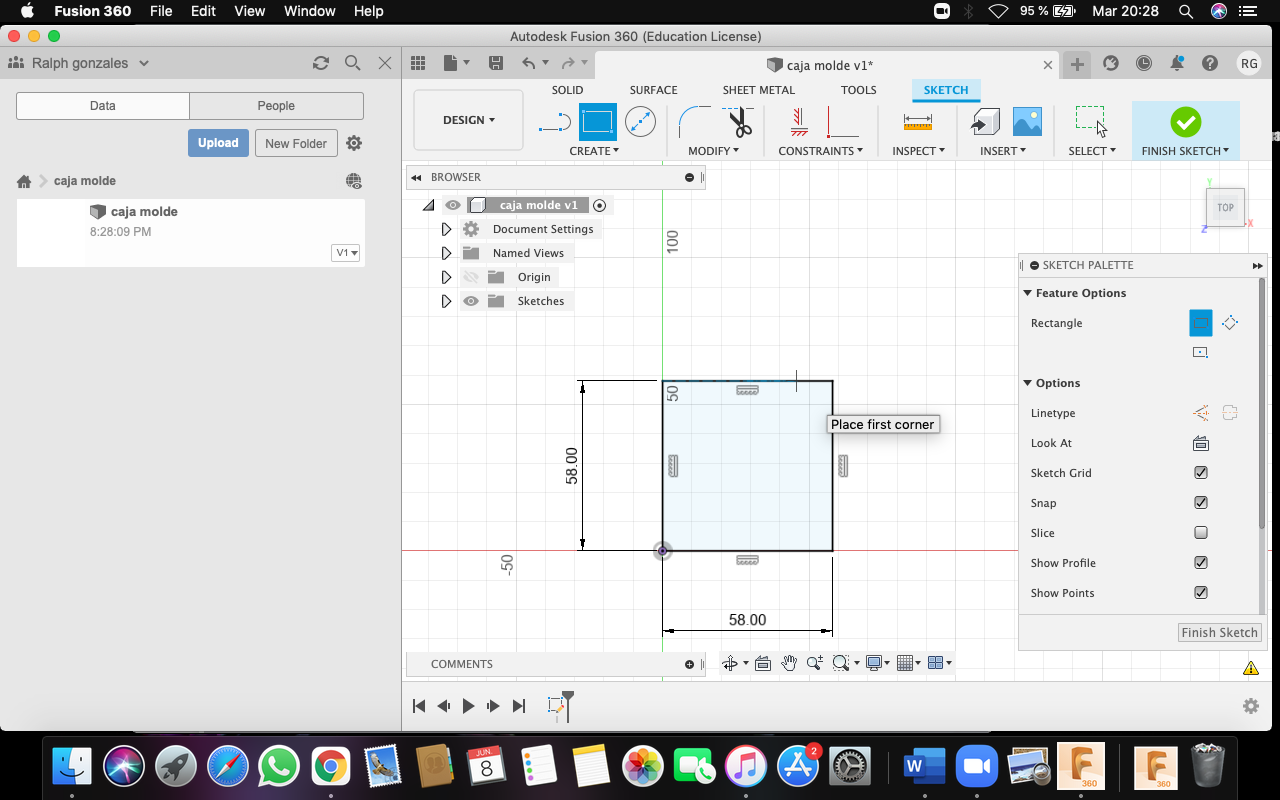Open WhatsApp from the Dock
This screenshot has height=800, width=1280.
(278, 767)
